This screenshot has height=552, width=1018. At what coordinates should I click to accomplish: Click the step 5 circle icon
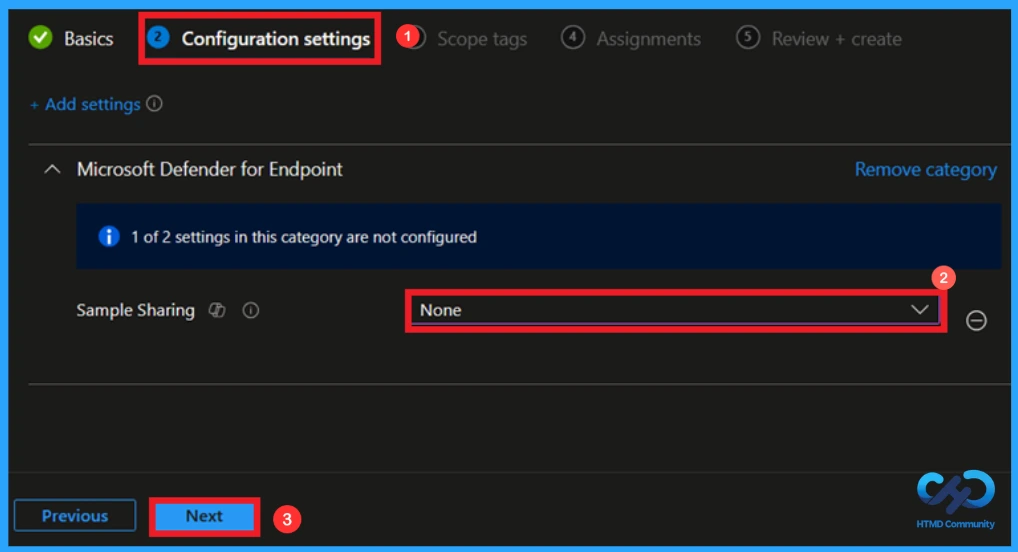pos(747,37)
